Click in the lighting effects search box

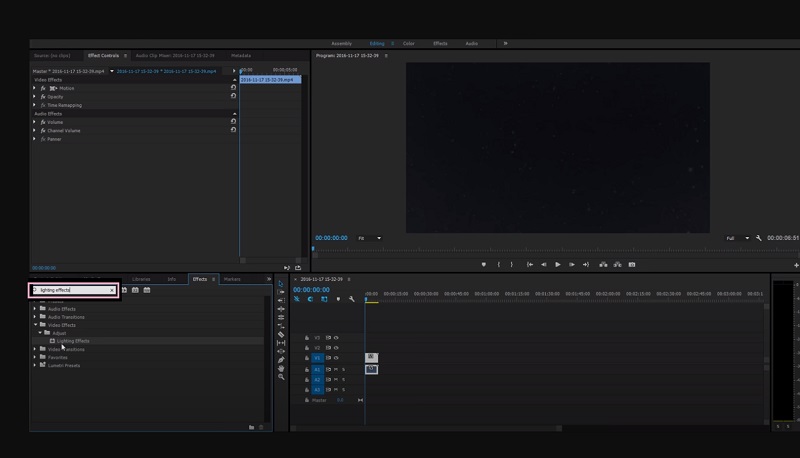[73, 290]
